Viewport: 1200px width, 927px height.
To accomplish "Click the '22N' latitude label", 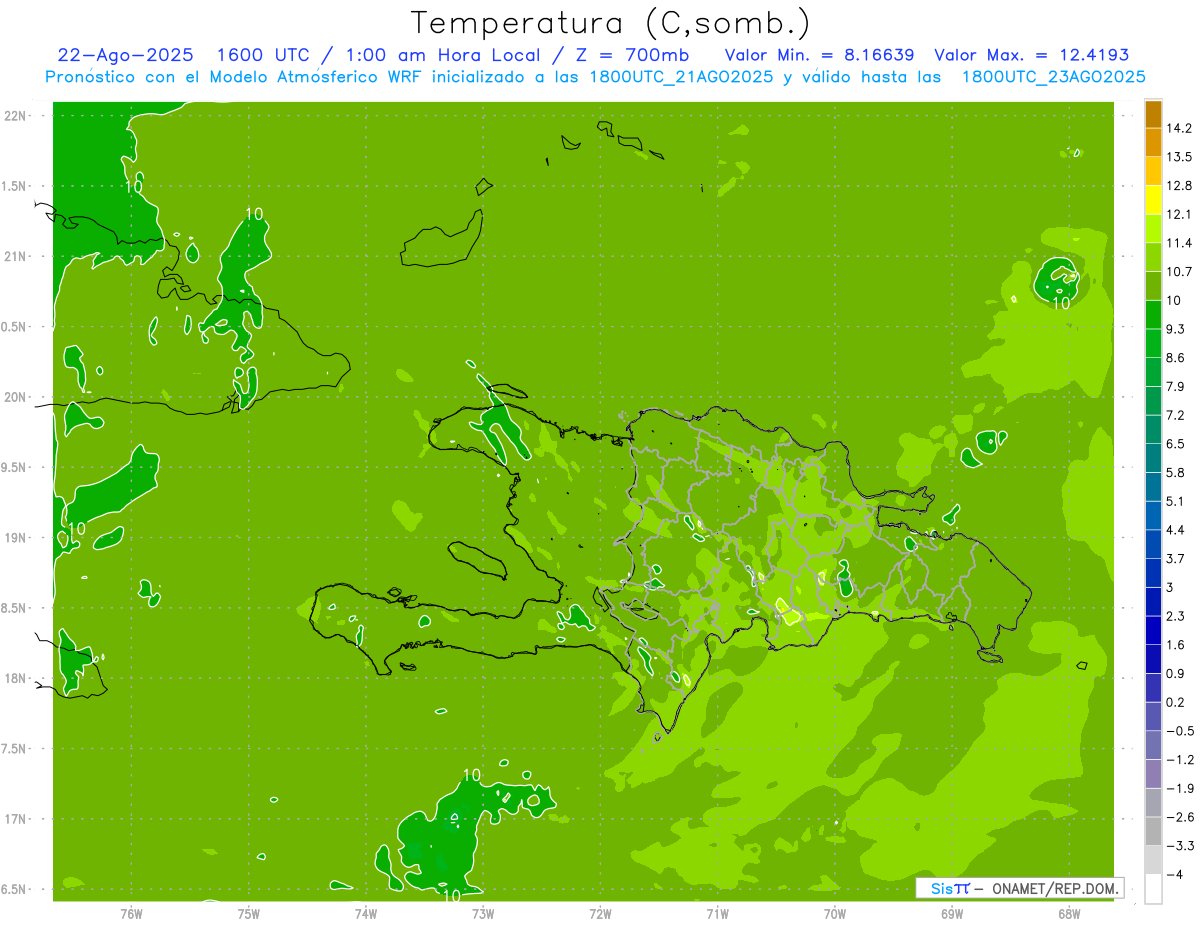I will coord(15,116).
